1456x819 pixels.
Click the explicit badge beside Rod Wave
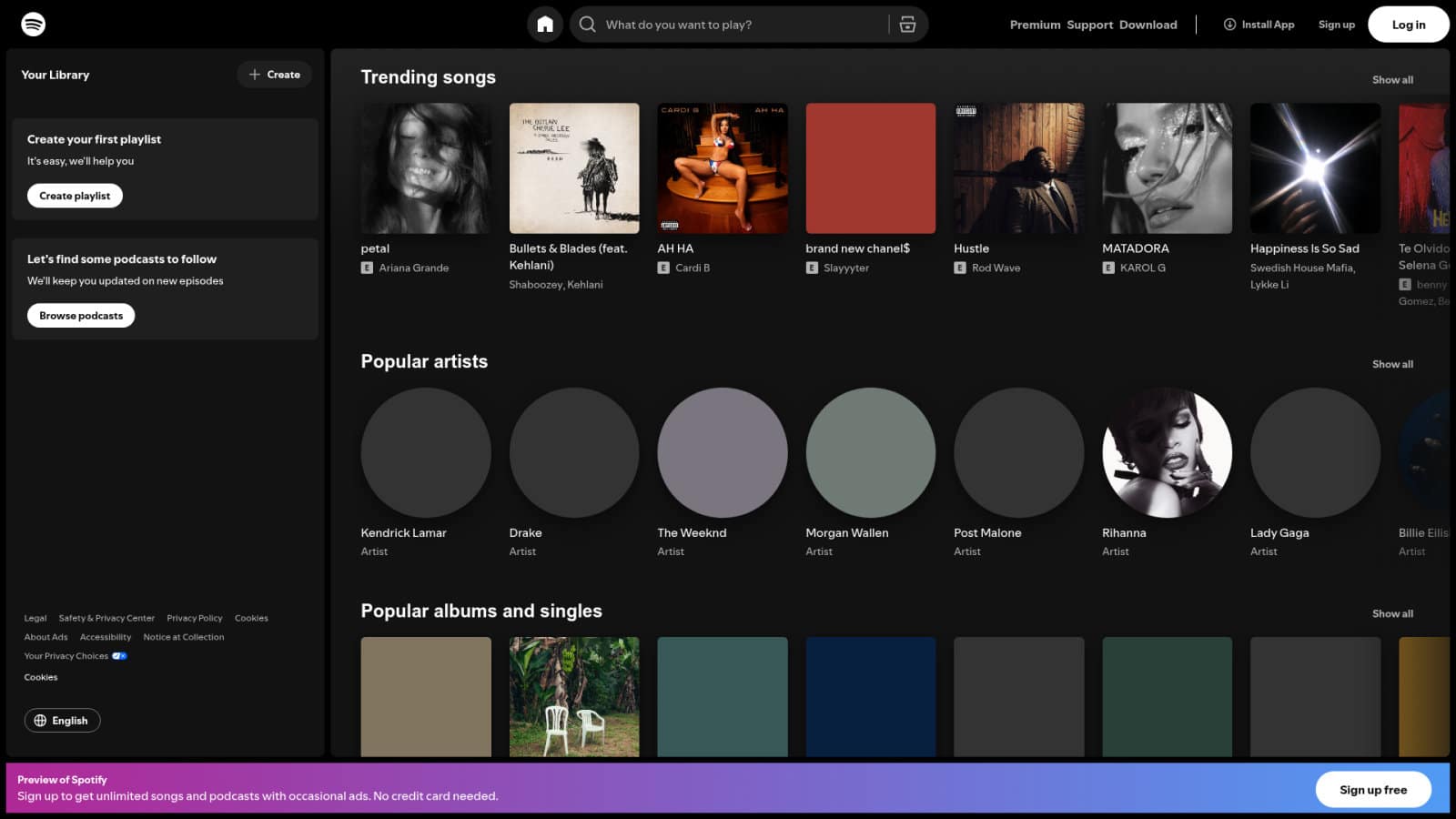960,268
